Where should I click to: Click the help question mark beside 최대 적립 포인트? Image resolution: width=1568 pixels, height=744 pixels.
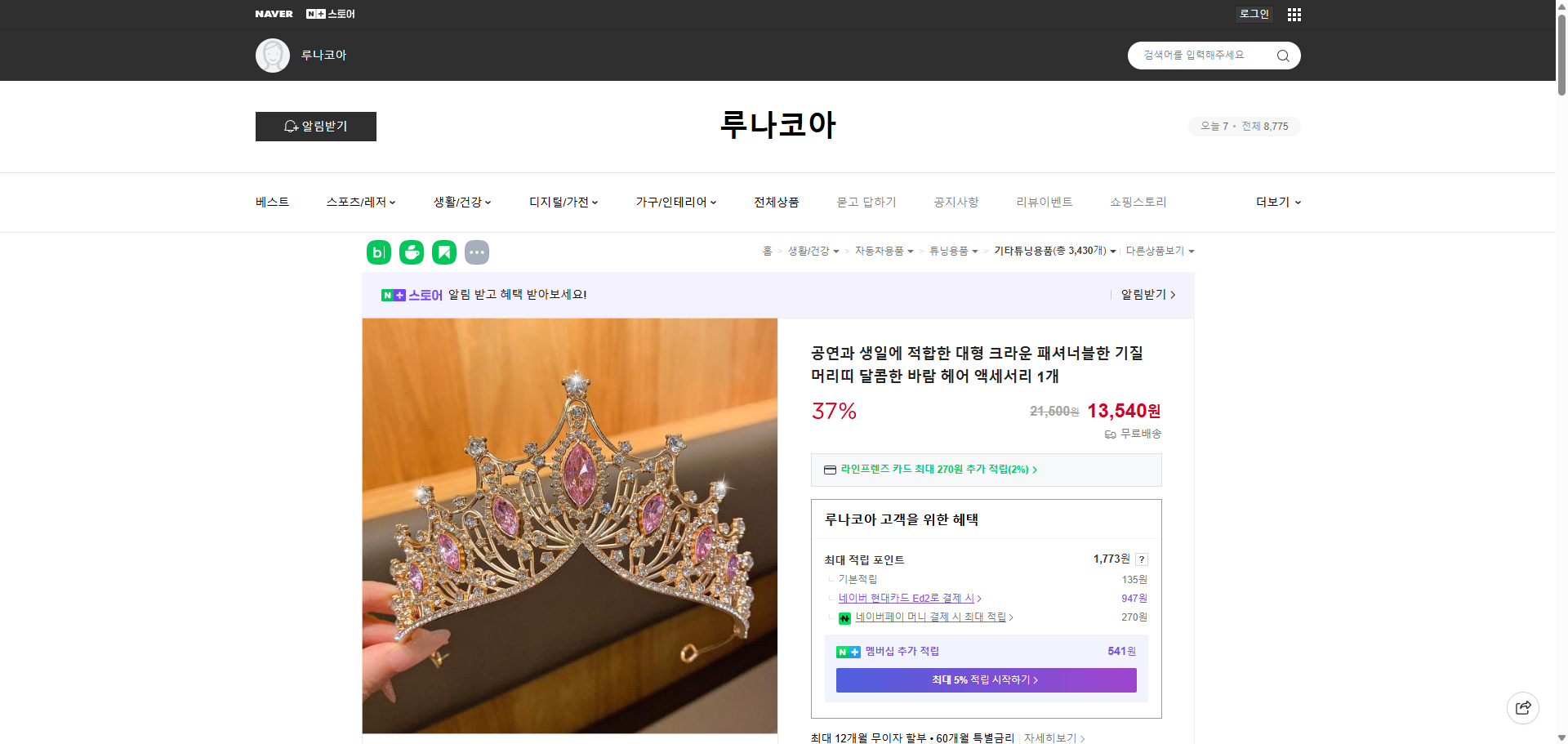click(1142, 559)
